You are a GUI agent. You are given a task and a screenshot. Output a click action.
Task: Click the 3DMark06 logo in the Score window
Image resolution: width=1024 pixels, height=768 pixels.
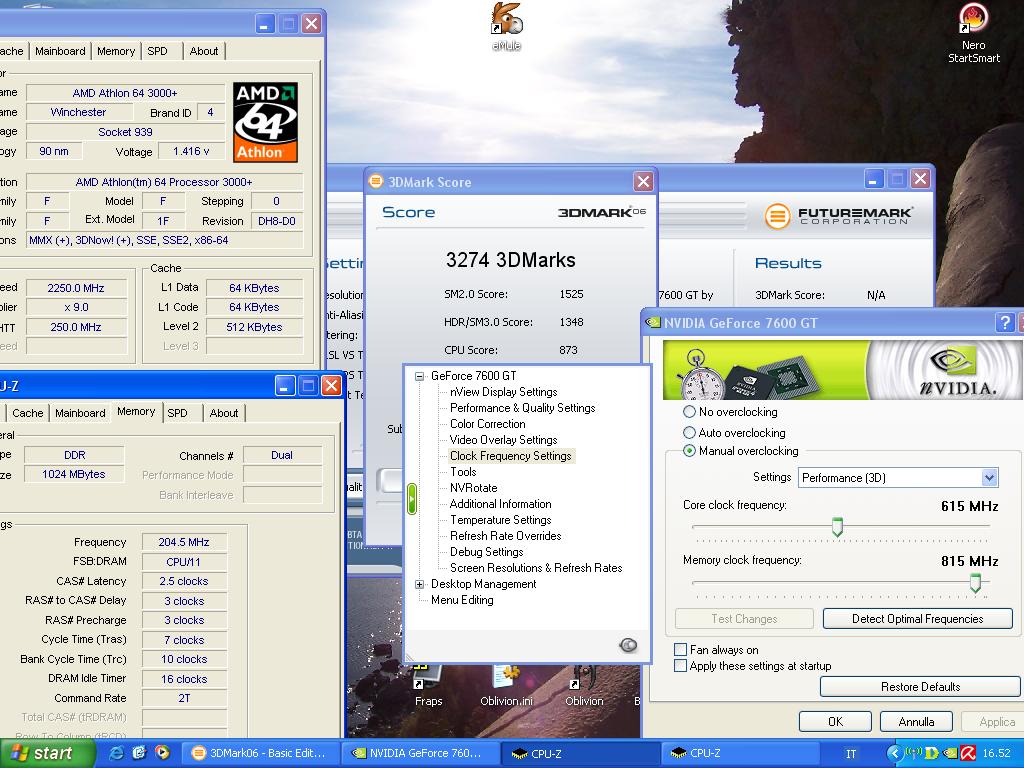tap(601, 212)
